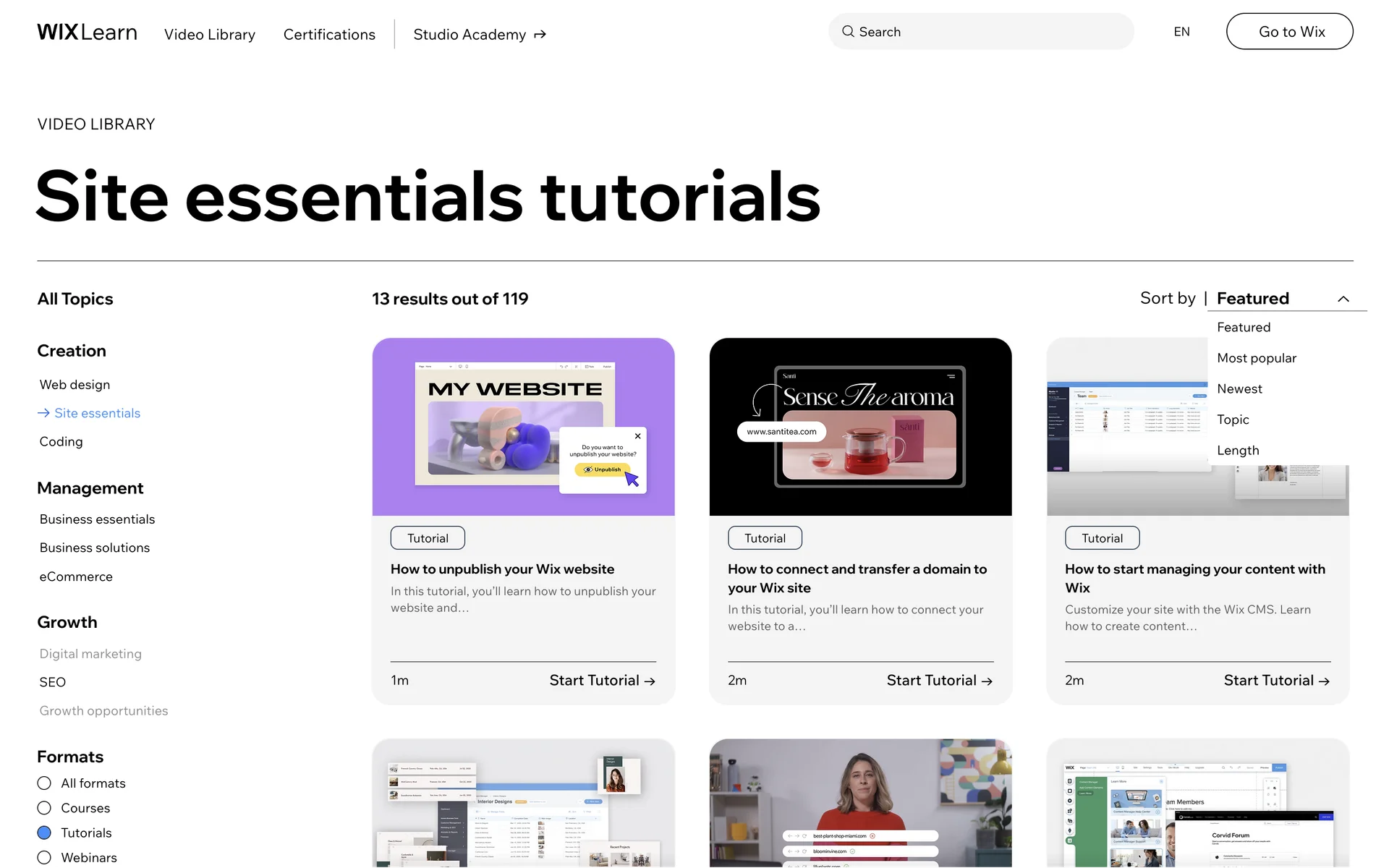Choose Most popular from sort options
The image size is (1389, 868).
click(1257, 358)
